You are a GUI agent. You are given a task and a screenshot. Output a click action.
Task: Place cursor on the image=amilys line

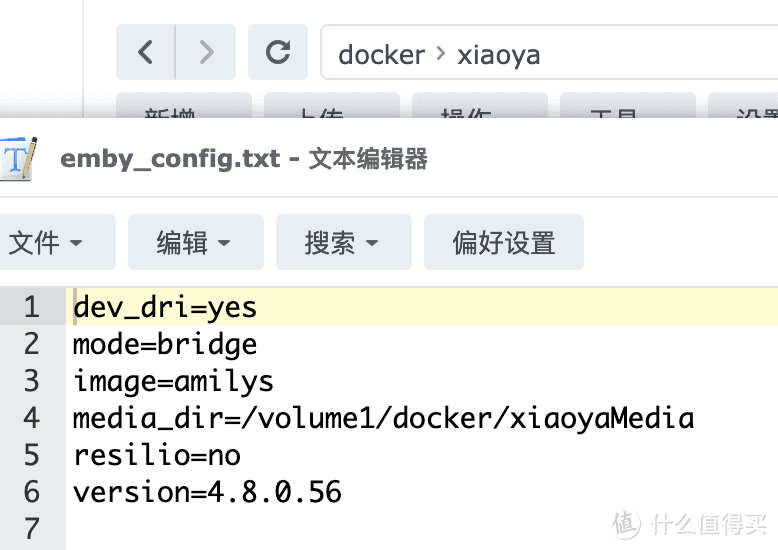(x=173, y=381)
